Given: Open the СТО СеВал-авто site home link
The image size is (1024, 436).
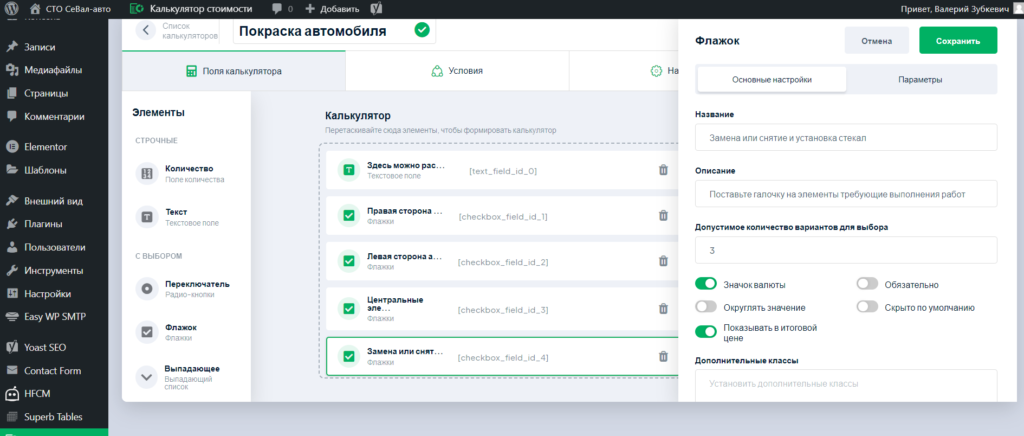Looking at the screenshot, I should 71,9.
